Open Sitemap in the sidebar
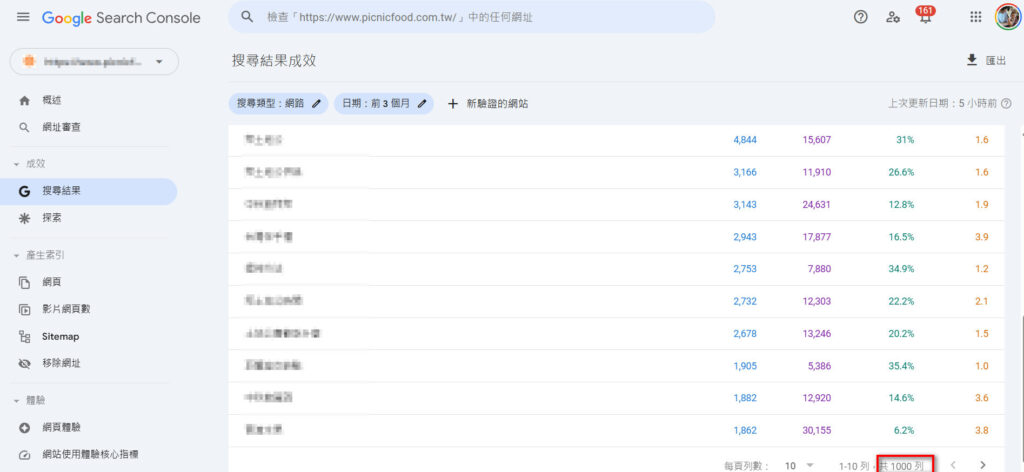Screen dimensions: 1024x472 (60, 337)
